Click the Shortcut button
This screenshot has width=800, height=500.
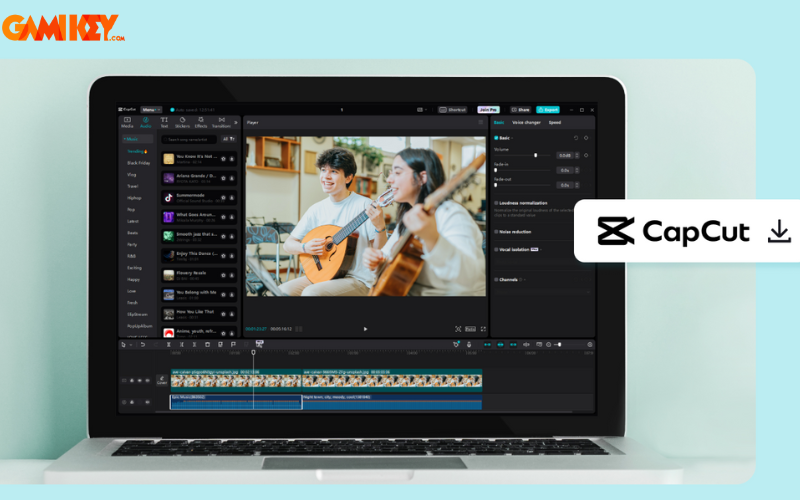coord(453,110)
